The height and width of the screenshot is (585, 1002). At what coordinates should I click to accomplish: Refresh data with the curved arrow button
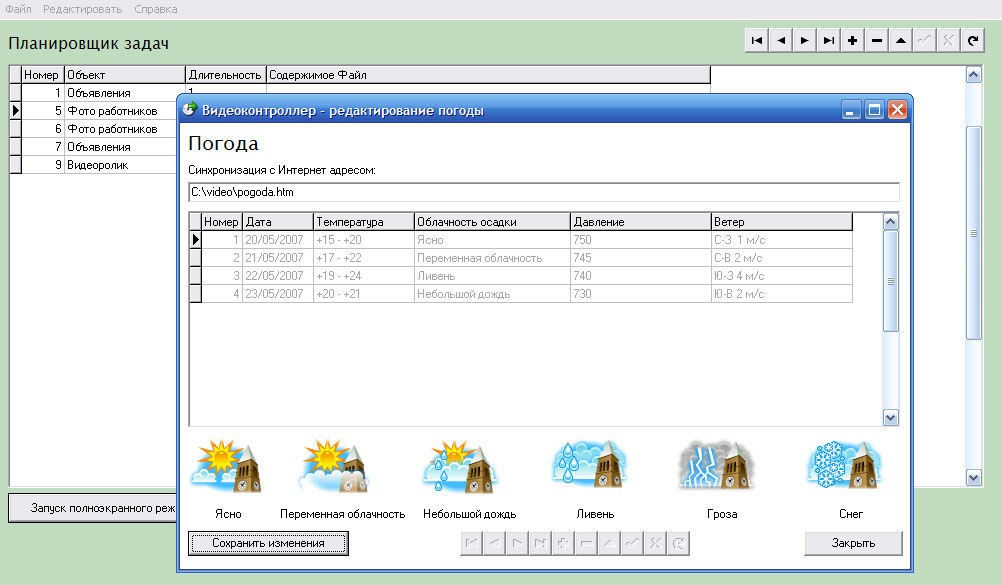pyautogui.click(x=973, y=41)
